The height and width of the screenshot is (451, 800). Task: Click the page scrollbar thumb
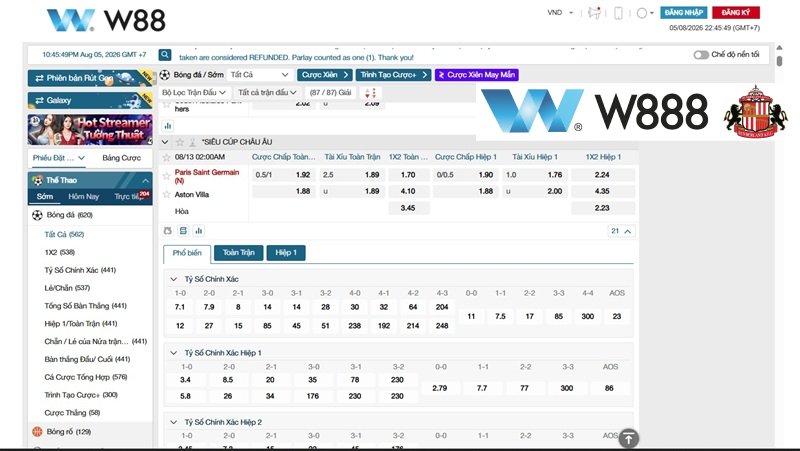click(779, 61)
